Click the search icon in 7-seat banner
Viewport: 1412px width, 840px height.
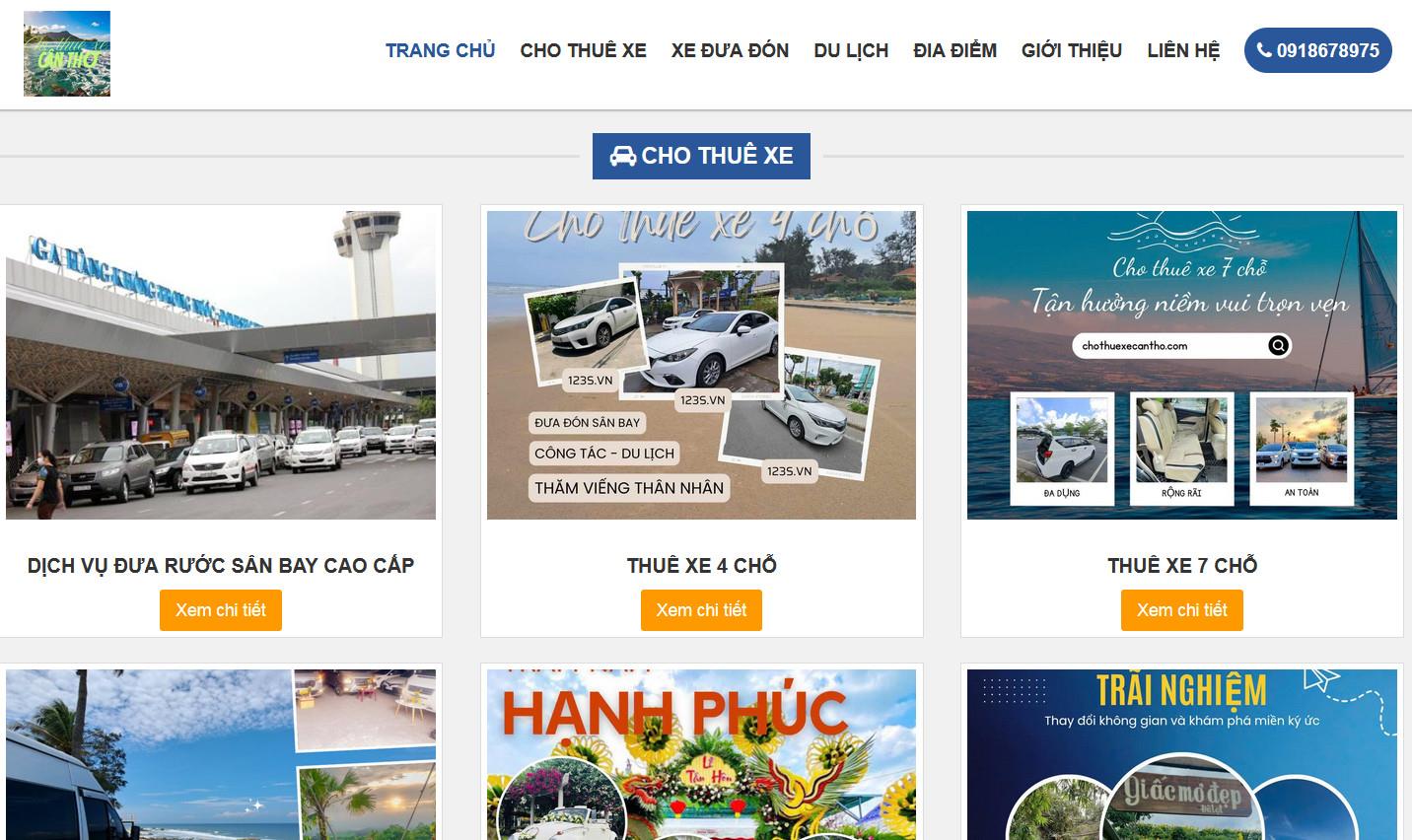coord(1278,345)
